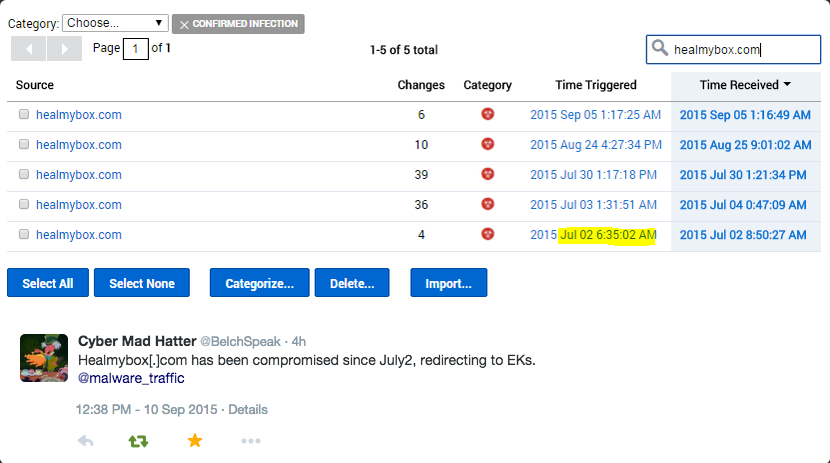The height and width of the screenshot is (463, 830).
Task: Go to next page with right arrow
Action: click(65, 48)
